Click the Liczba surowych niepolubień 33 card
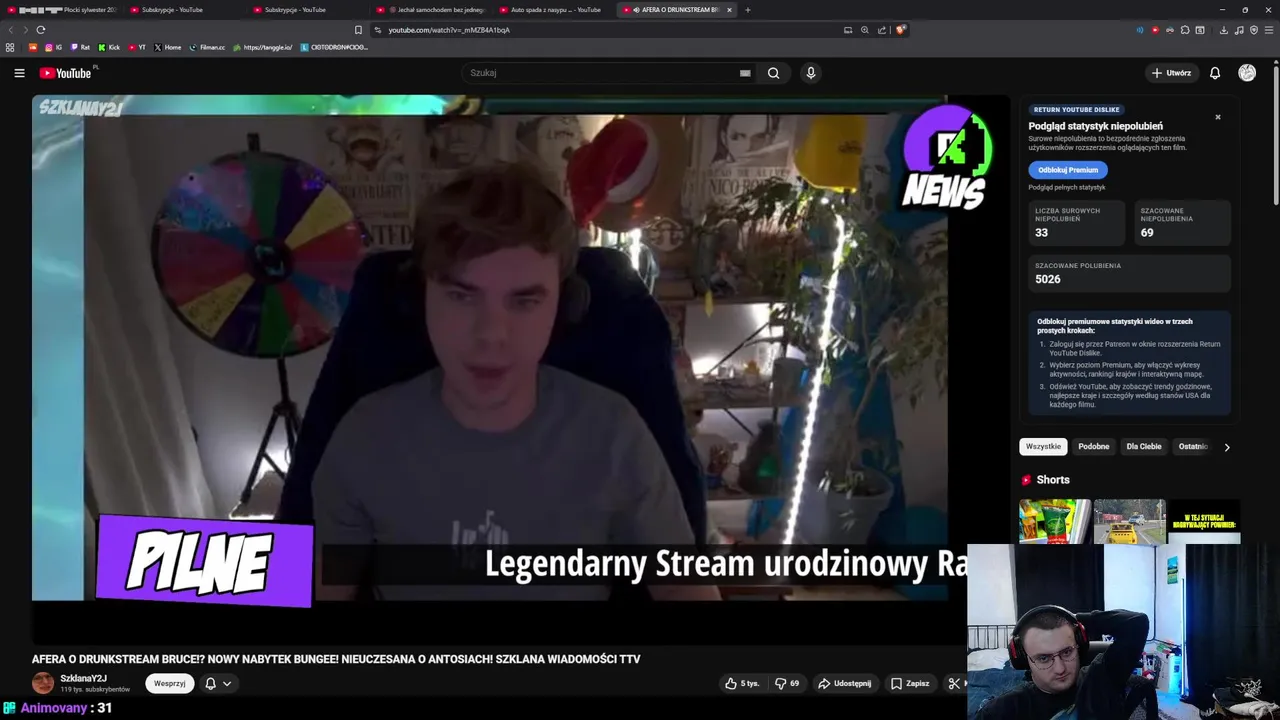This screenshot has width=1280, height=720. coord(1077,222)
